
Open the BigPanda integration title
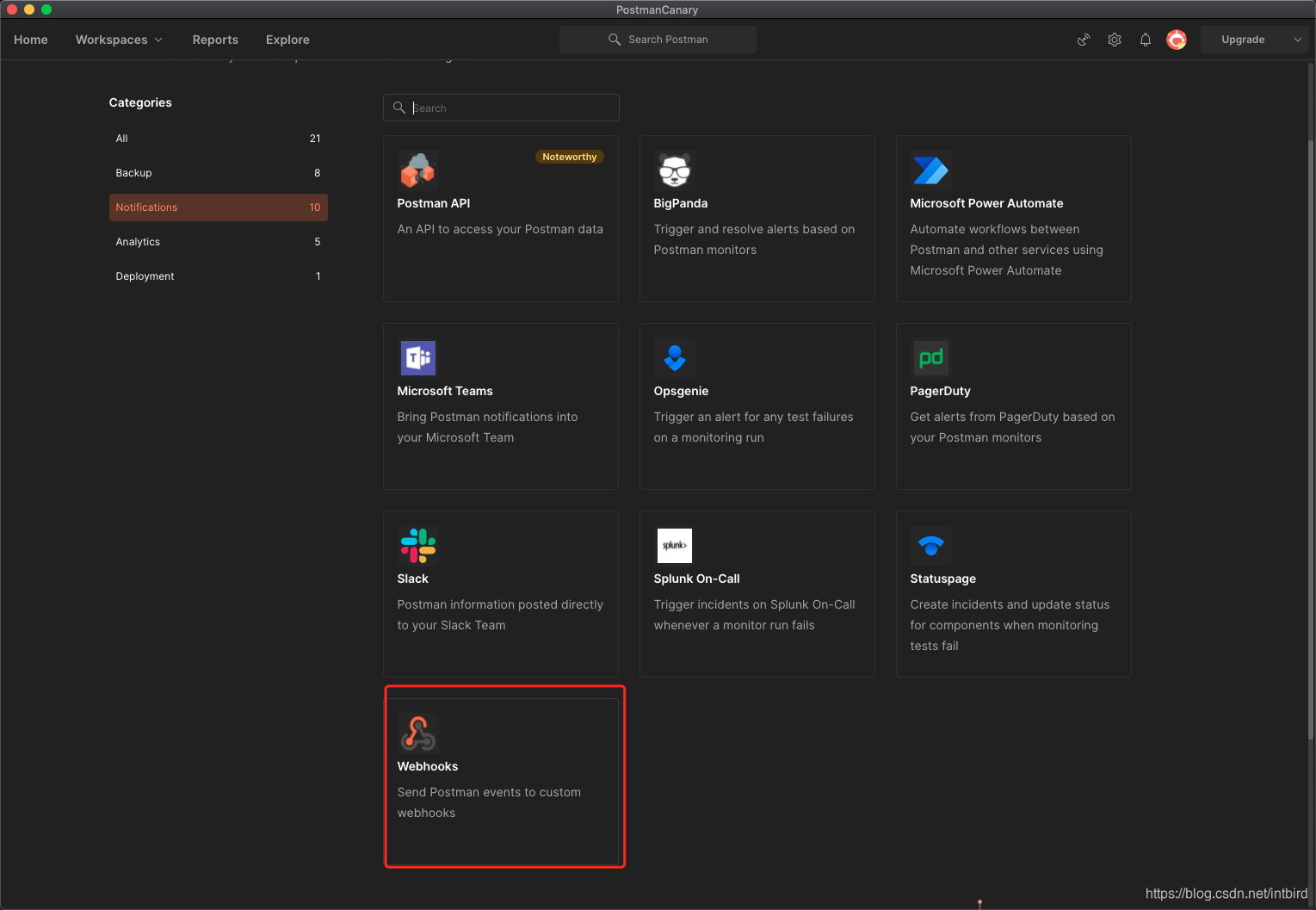click(x=681, y=203)
